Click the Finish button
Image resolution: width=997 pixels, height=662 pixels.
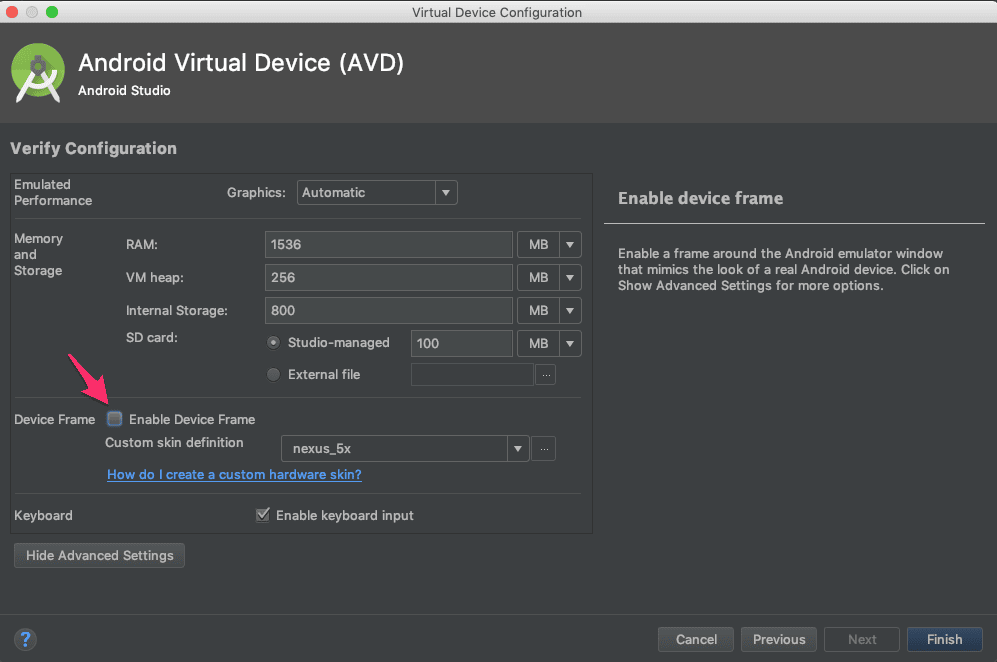(944, 639)
